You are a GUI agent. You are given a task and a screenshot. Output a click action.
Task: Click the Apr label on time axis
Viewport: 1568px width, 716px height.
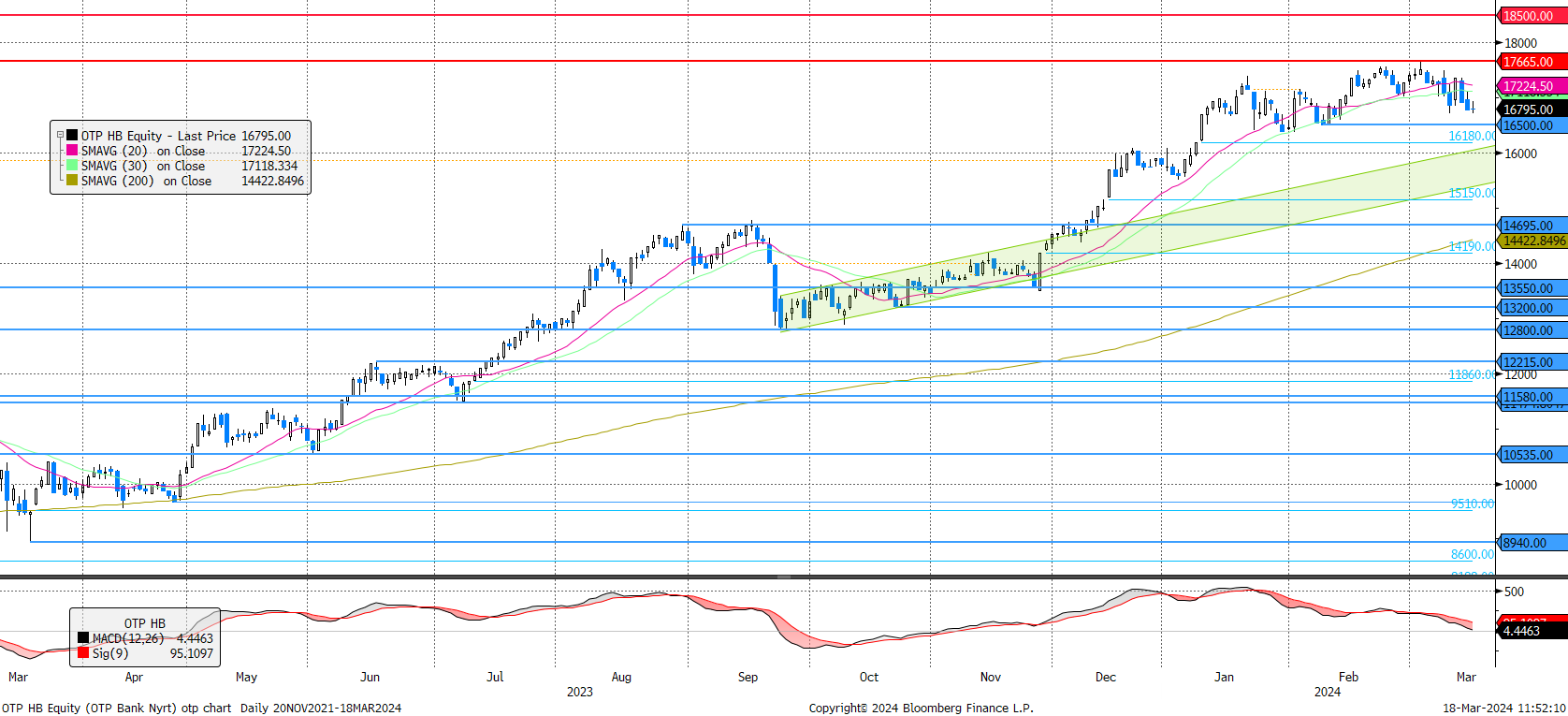pos(134,677)
